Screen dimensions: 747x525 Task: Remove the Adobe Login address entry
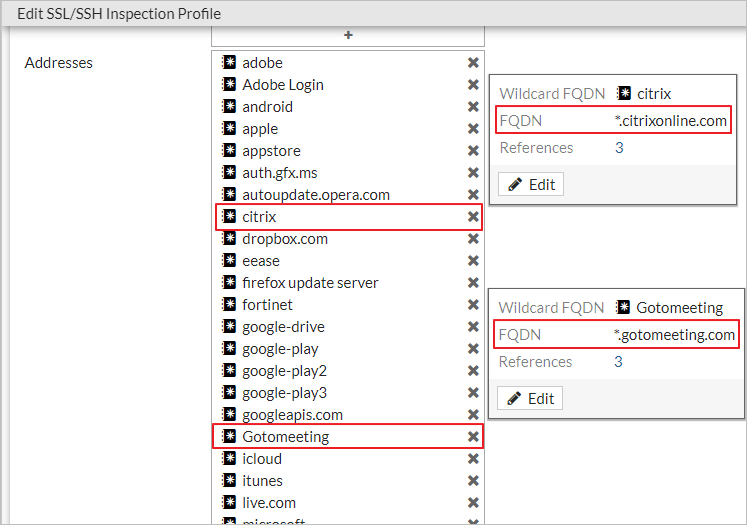[x=473, y=85]
